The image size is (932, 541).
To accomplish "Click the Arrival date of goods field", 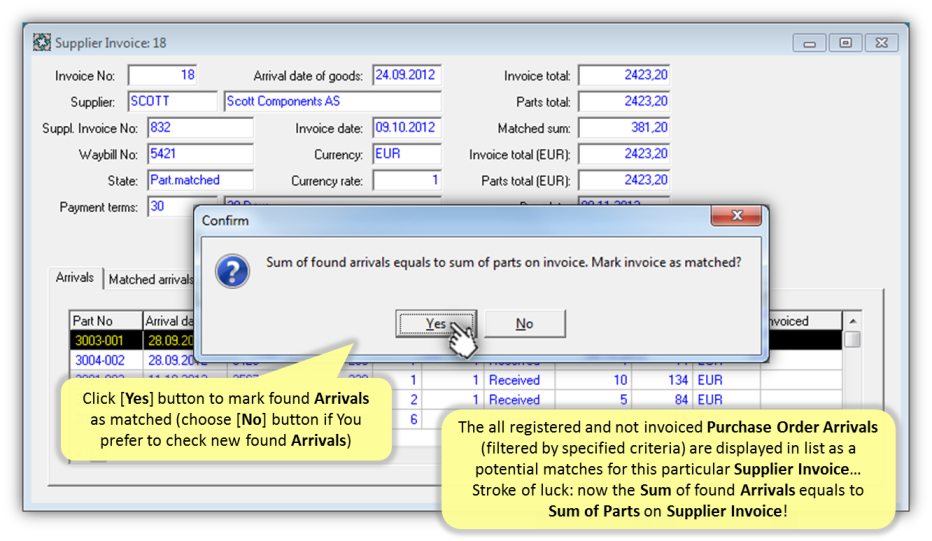I will [406, 75].
